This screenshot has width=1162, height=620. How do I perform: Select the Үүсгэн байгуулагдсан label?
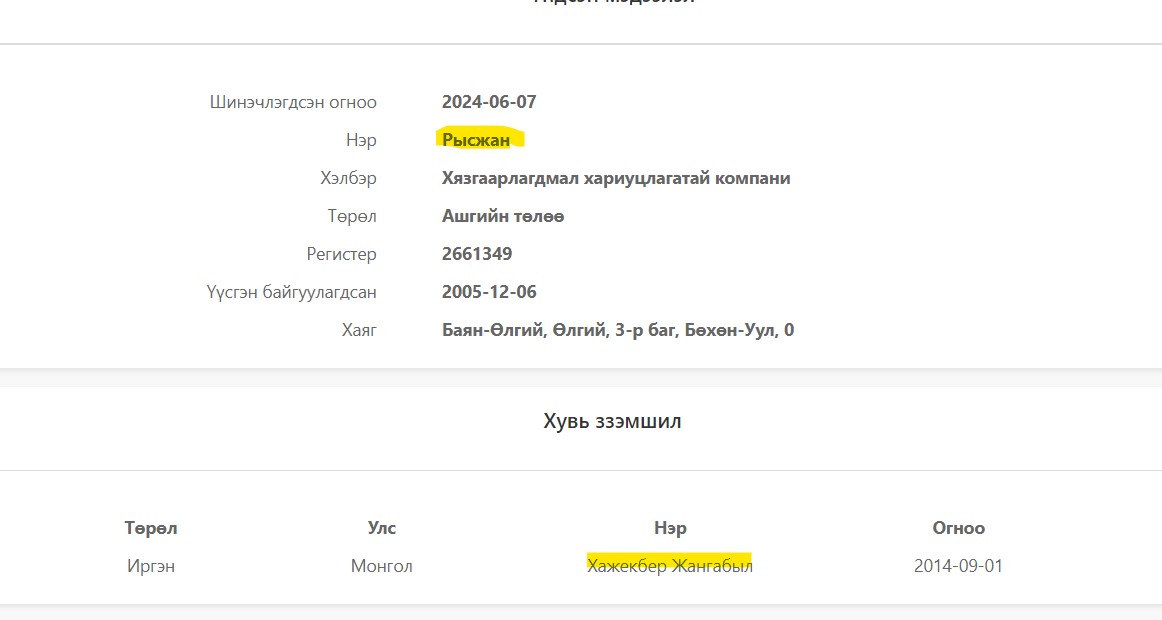[x=291, y=292]
